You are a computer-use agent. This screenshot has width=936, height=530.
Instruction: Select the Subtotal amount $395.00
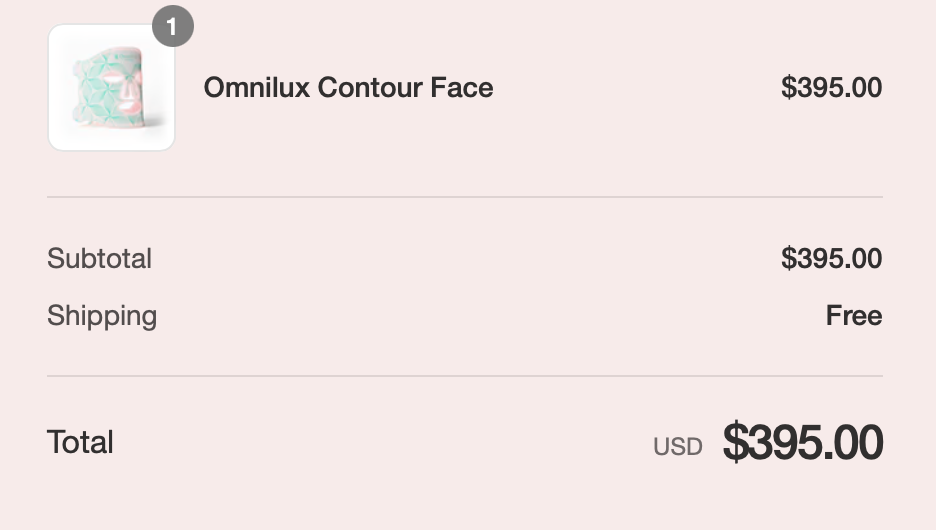tap(831, 259)
